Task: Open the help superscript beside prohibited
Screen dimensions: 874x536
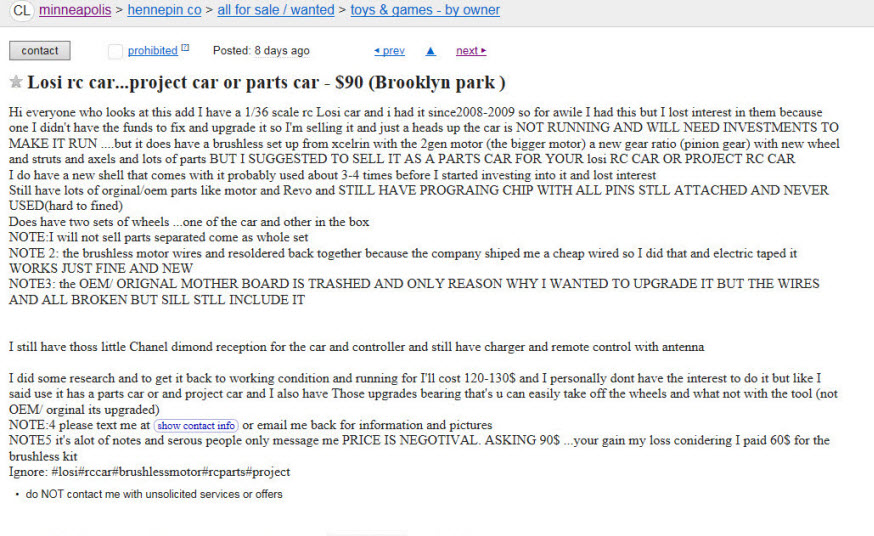Action: 186,48
